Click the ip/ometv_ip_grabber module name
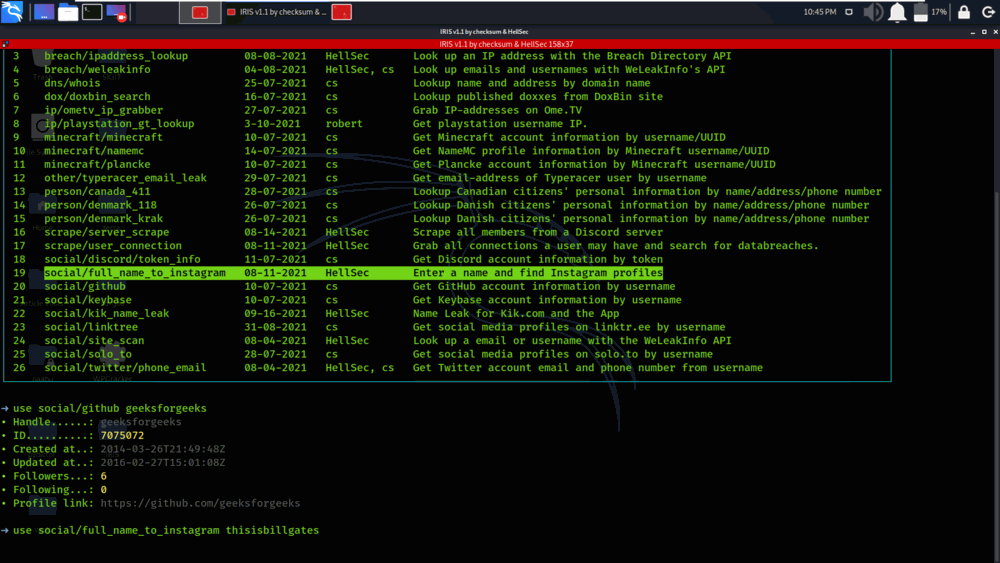The height and width of the screenshot is (563, 1000). tap(103, 110)
